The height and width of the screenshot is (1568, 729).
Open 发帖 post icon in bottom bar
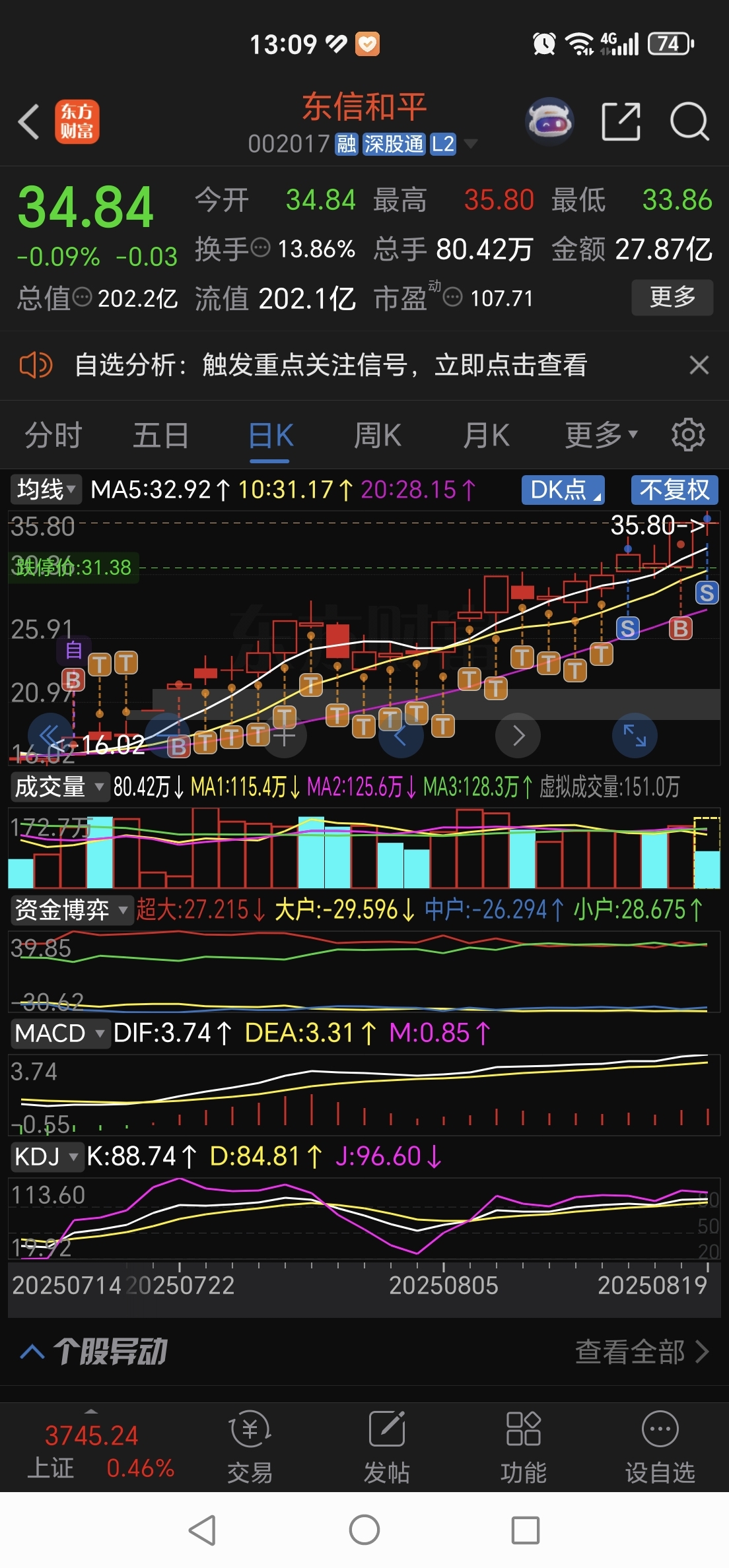click(x=387, y=1447)
